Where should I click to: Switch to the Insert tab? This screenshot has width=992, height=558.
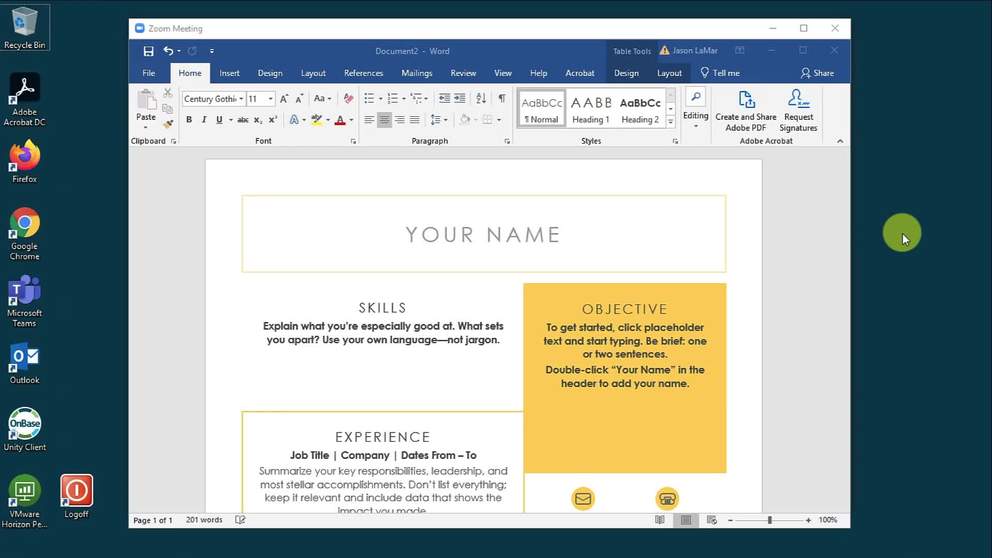tap(229, 73)
